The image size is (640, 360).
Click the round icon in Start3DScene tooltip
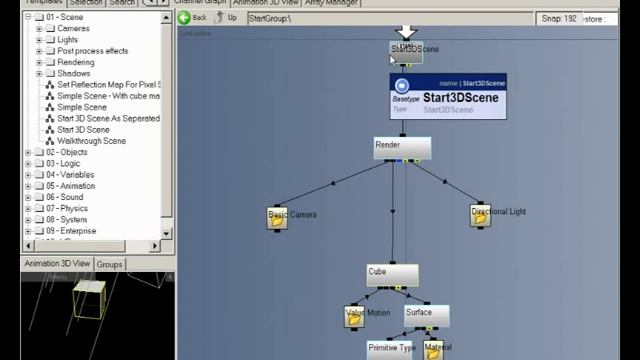tap(402, 86)
